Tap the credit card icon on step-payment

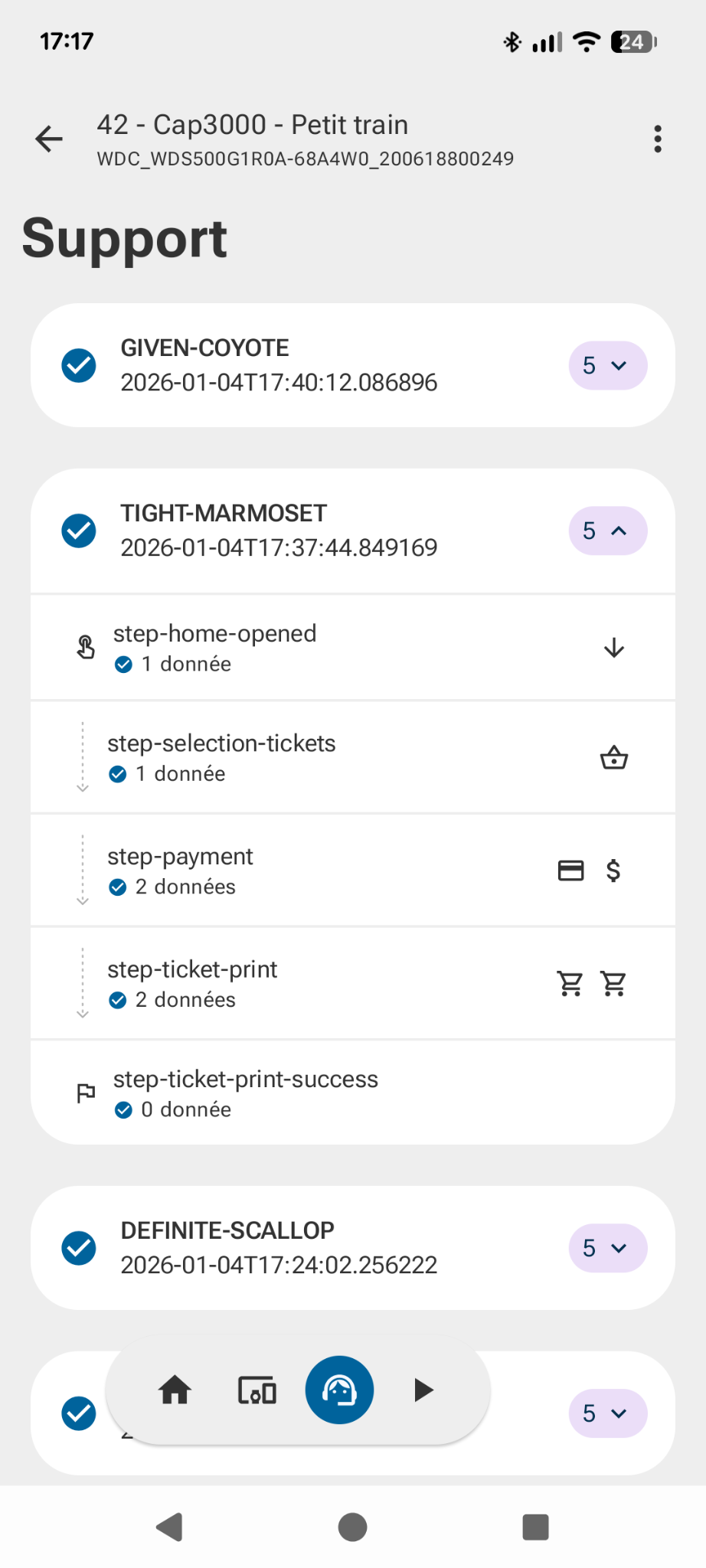click(x=570, y=871)
